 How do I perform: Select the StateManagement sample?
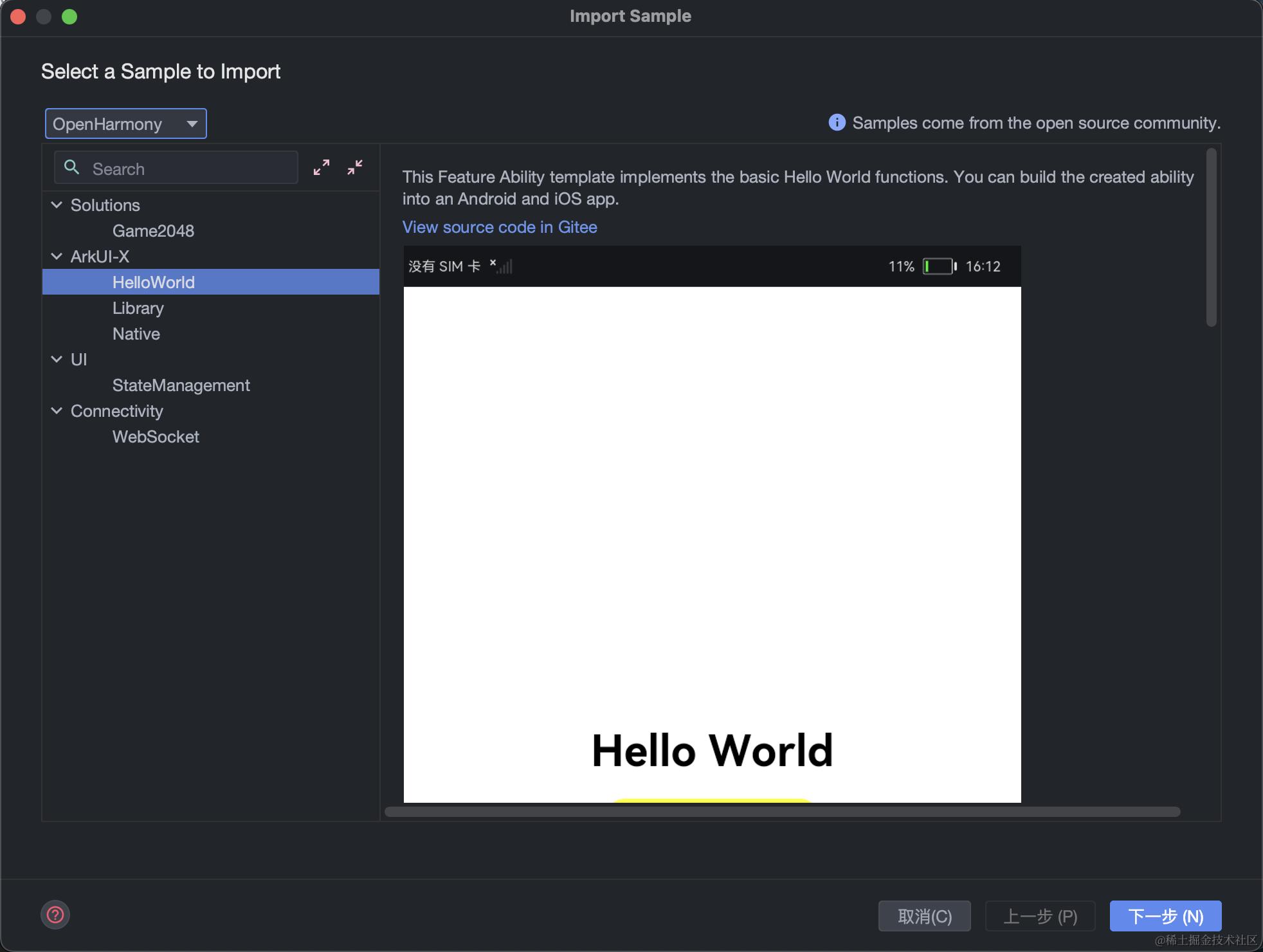181,385
